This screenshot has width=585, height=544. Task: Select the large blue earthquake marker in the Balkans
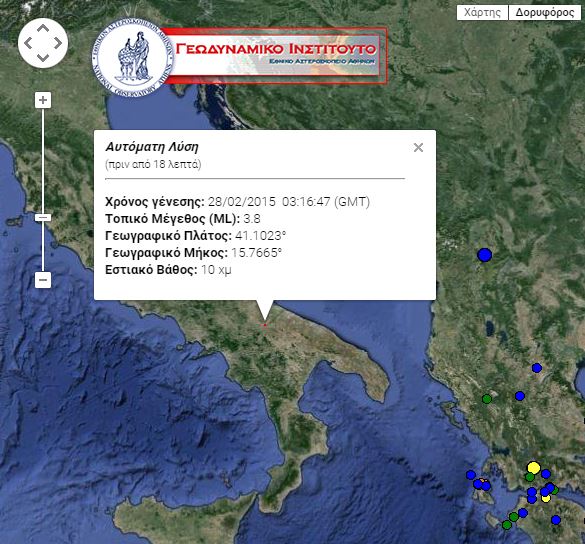484,255
